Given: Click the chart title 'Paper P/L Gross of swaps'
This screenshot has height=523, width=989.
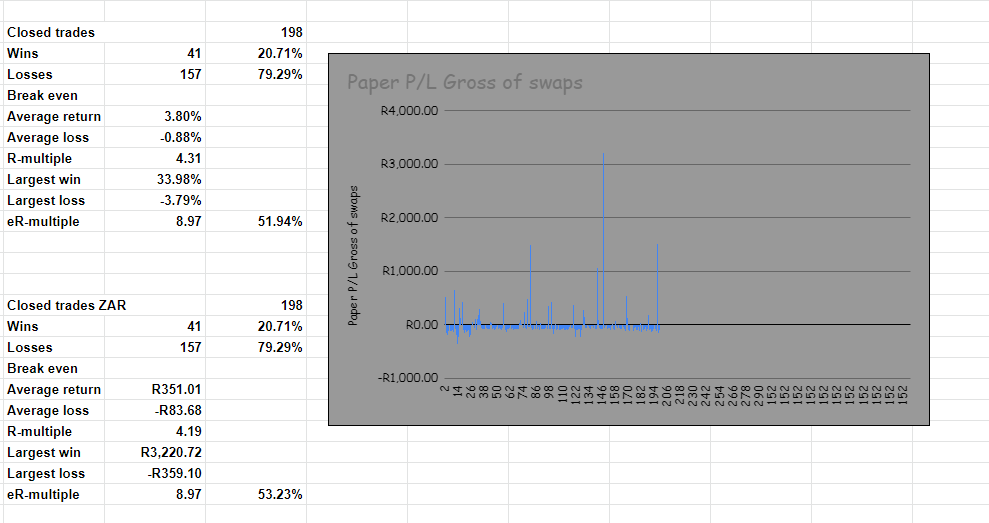Looking at the screenshot, I should tap(464, 82).
